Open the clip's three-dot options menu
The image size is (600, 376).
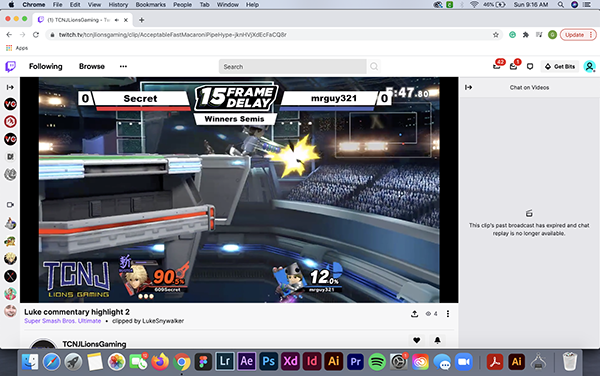[448, 314]
